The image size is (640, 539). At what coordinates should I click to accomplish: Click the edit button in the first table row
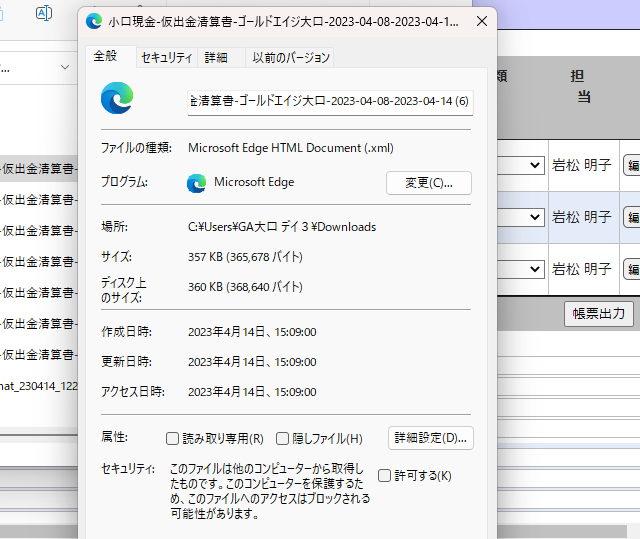point(632,165)
